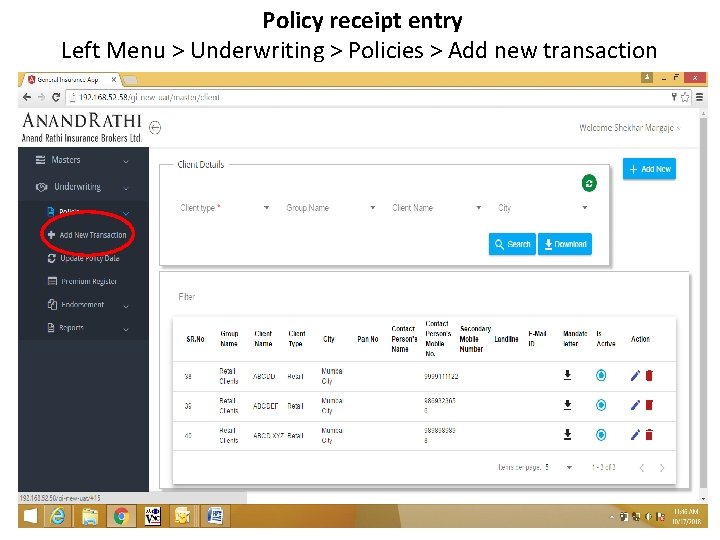Viewport: 720px width, 540px height.
Task: Open the Client type dropdown
Action: pos(225,208)
